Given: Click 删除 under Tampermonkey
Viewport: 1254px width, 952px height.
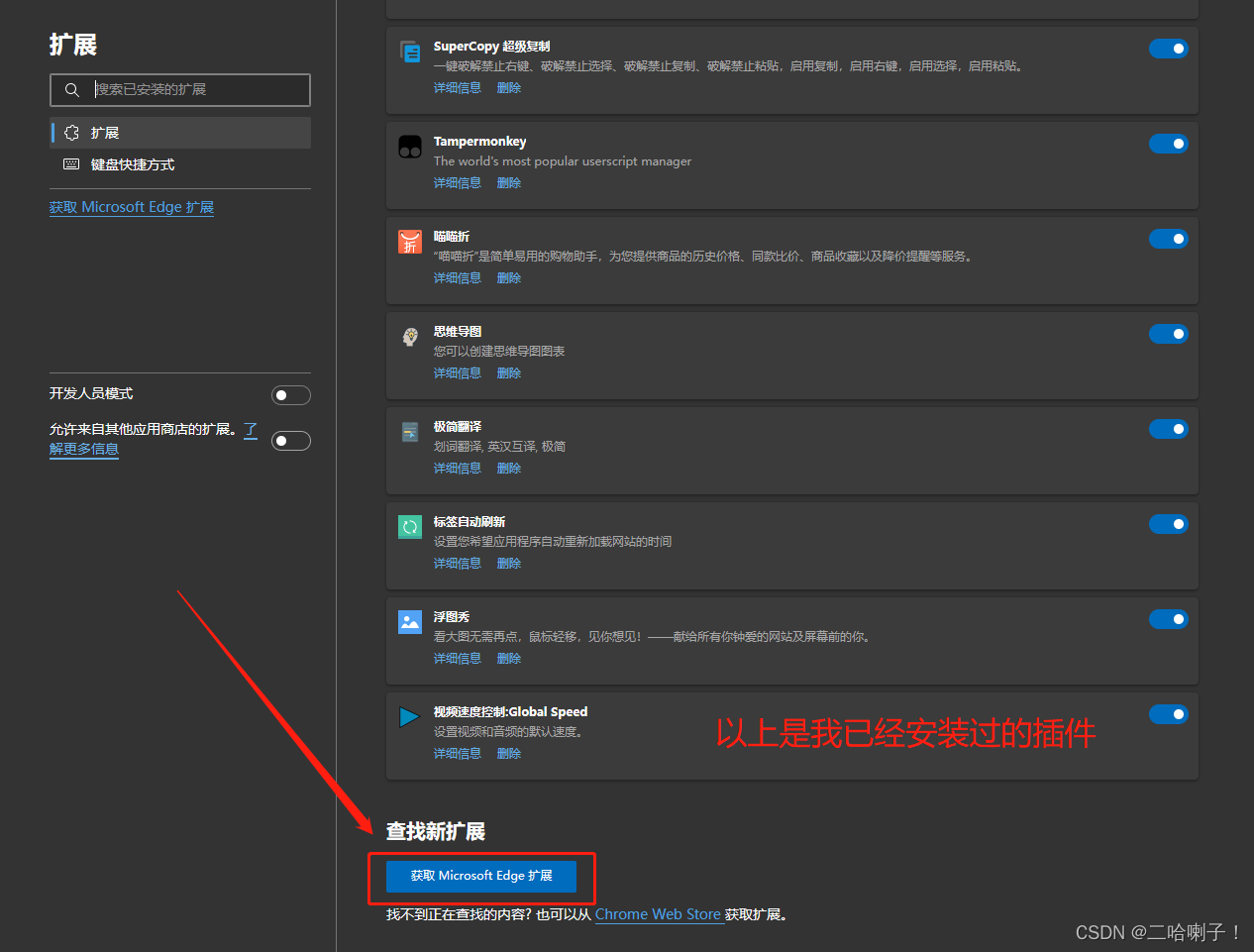Looking at the screenshot, I should pyautogui.click(x=509, y=183).
